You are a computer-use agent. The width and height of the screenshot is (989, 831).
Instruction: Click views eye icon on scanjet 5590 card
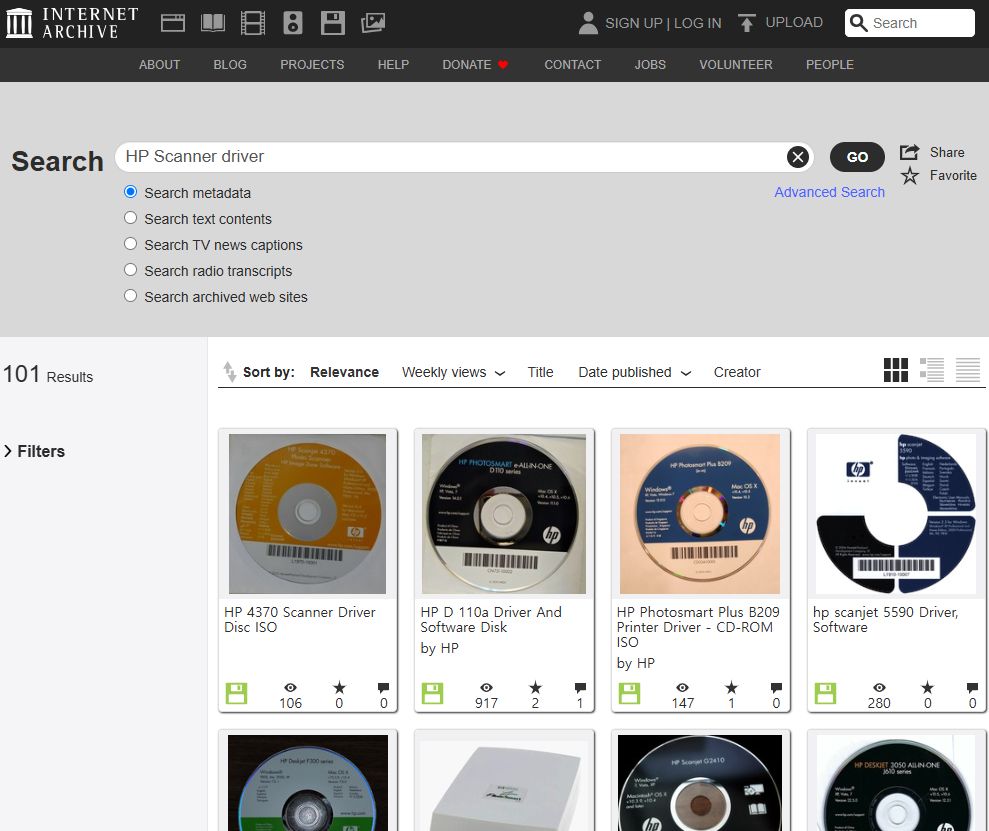tap(879, 688)
